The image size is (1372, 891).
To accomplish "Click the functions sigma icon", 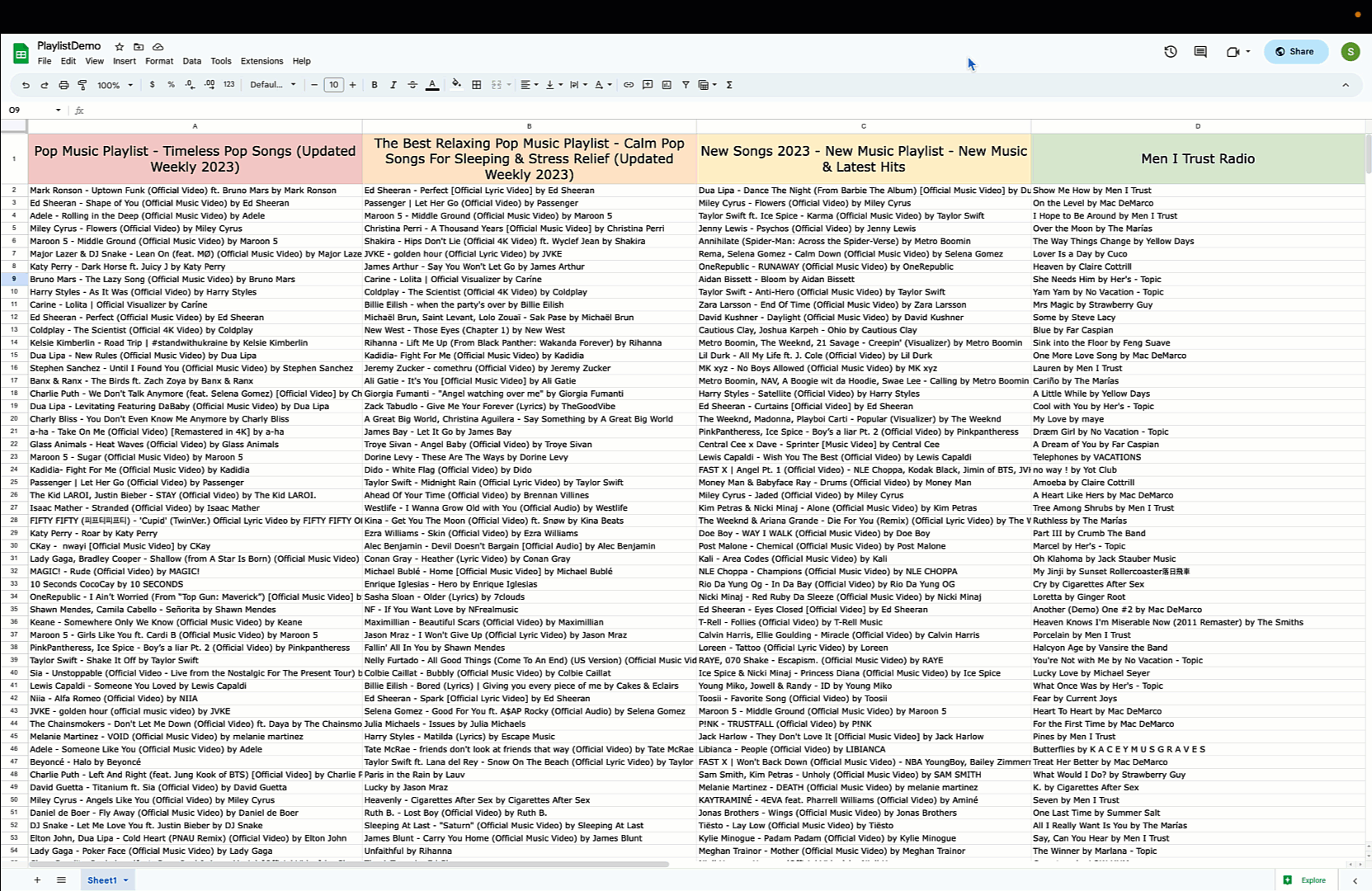I will coord(729,85).
